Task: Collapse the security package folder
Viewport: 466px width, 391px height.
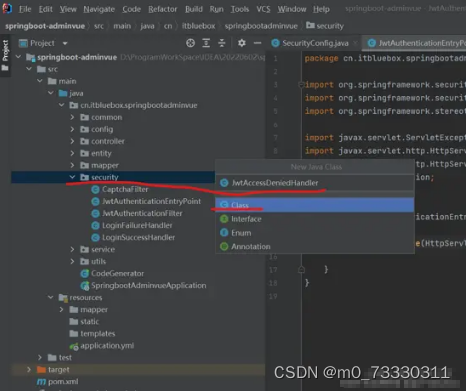Action: 72,177
